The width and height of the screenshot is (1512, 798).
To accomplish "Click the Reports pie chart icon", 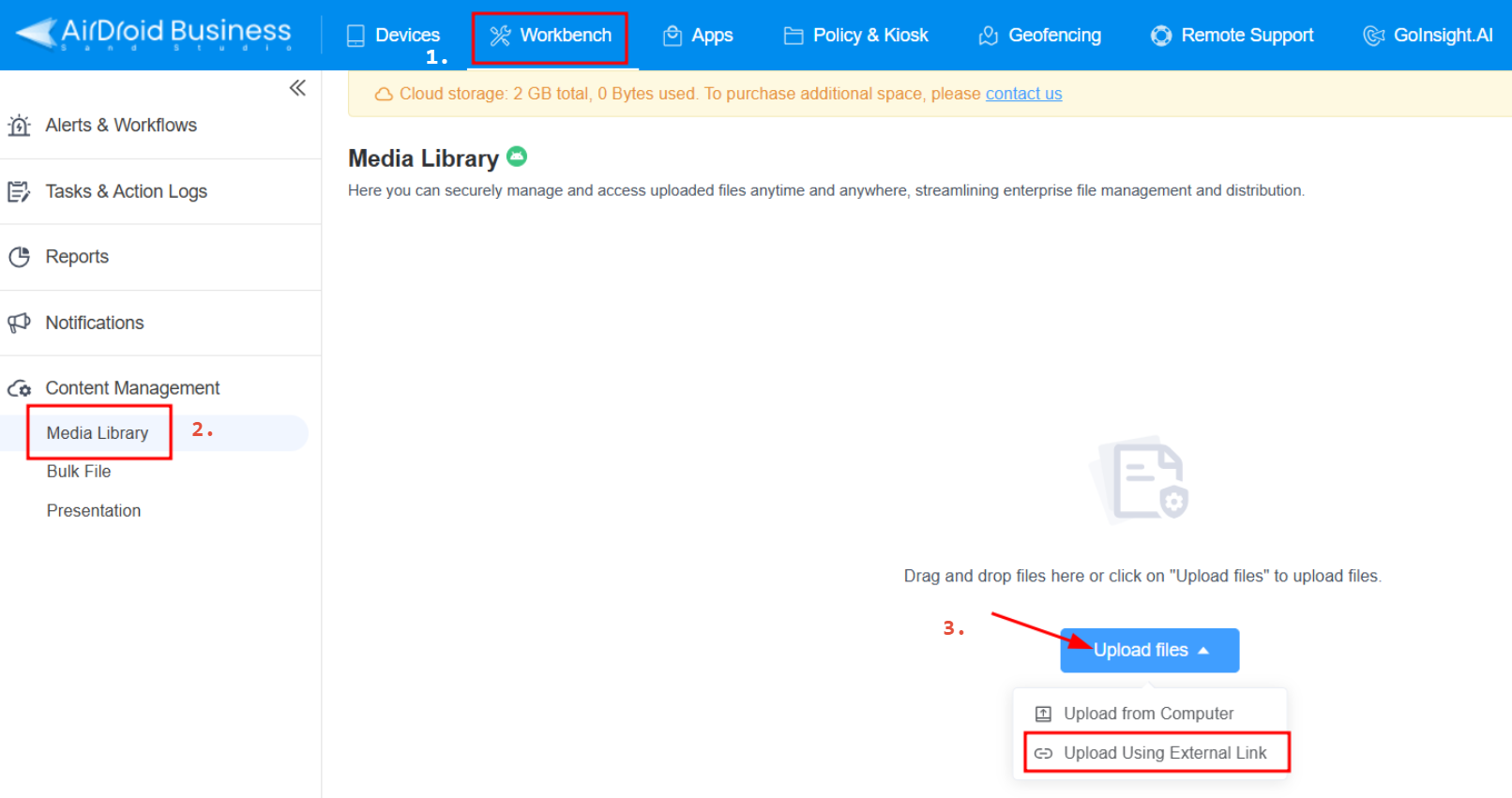I will pyautogui.click(x=19, y=257).
